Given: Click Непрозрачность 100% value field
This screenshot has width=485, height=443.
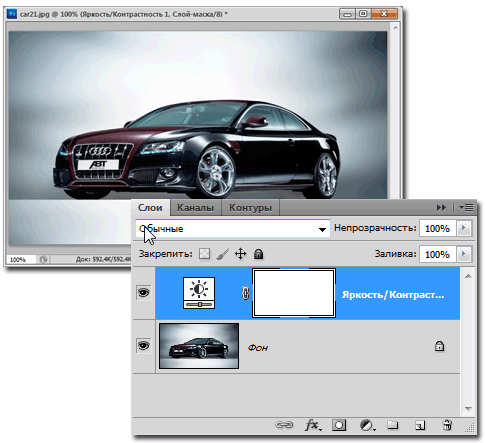Looking at the screenshot, I should (438, 228).
